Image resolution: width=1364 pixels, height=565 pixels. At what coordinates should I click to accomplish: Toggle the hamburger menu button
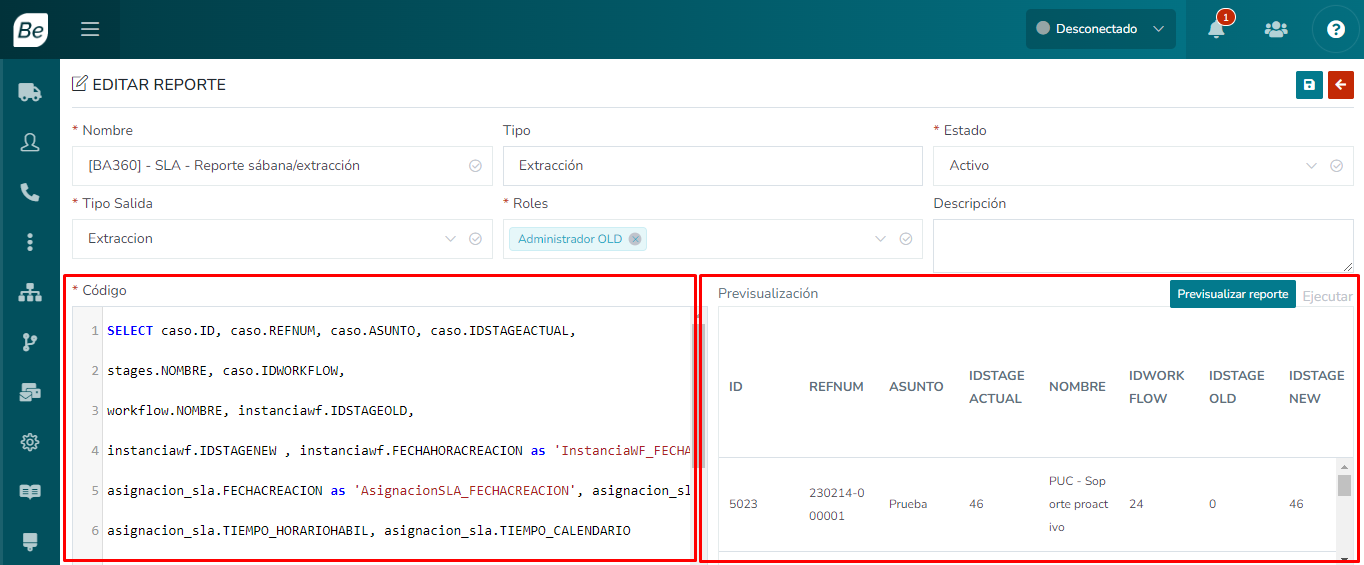90,29
